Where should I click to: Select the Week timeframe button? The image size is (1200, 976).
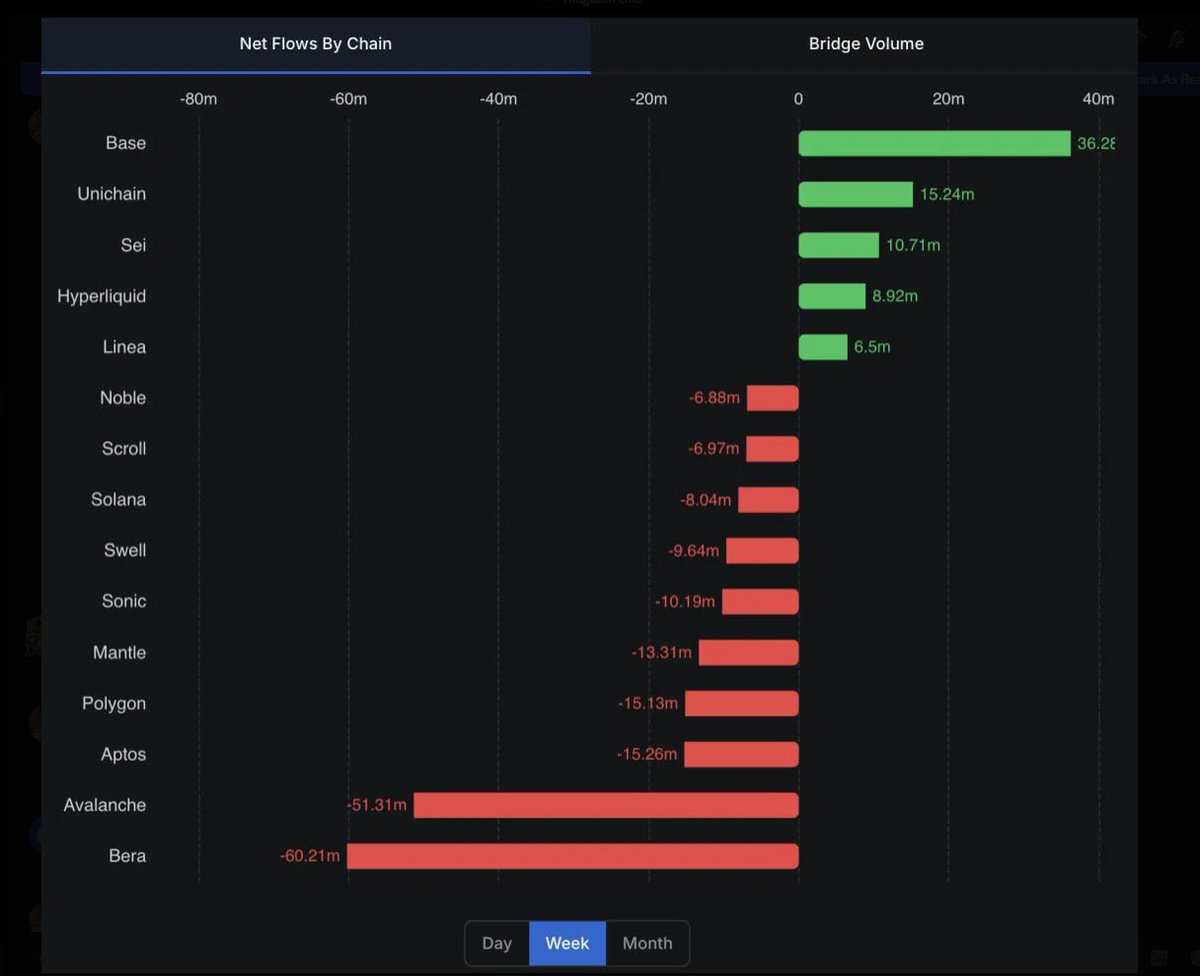click(x=567, y=943)
